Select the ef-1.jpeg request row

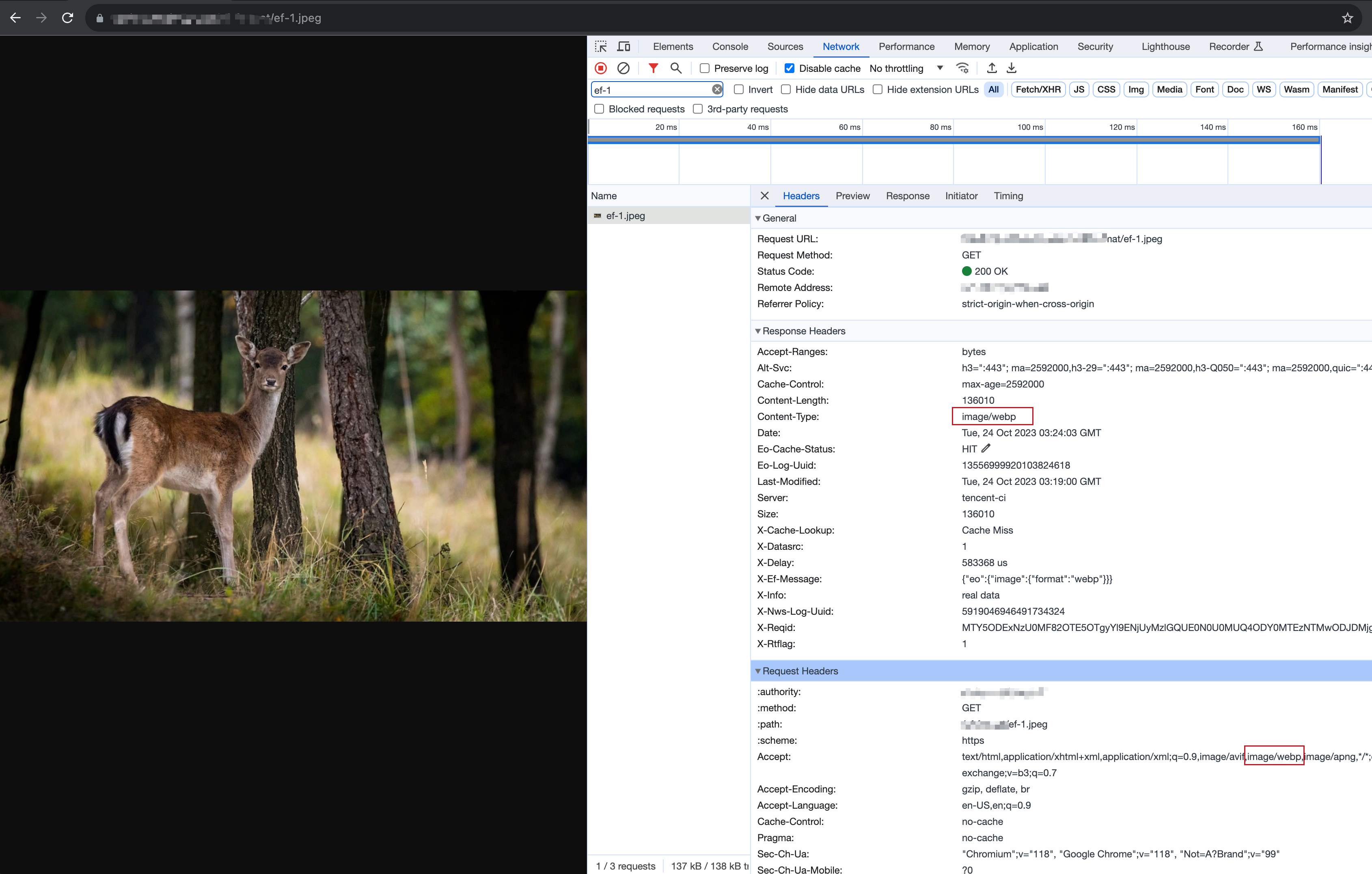click(625, 216)
